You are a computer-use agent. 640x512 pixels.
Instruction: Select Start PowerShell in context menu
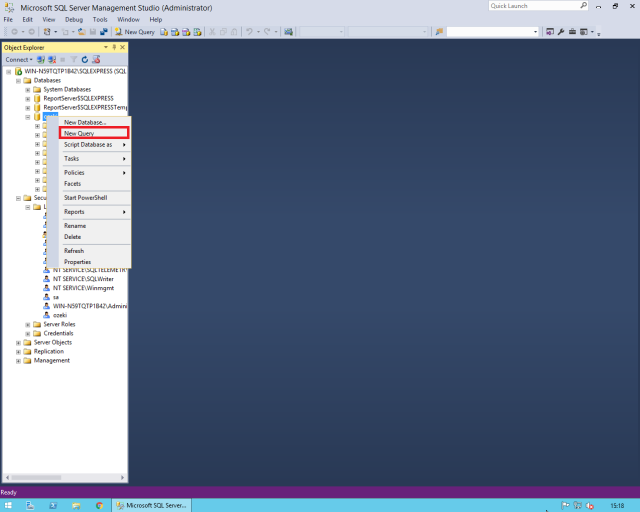[94, 198]
